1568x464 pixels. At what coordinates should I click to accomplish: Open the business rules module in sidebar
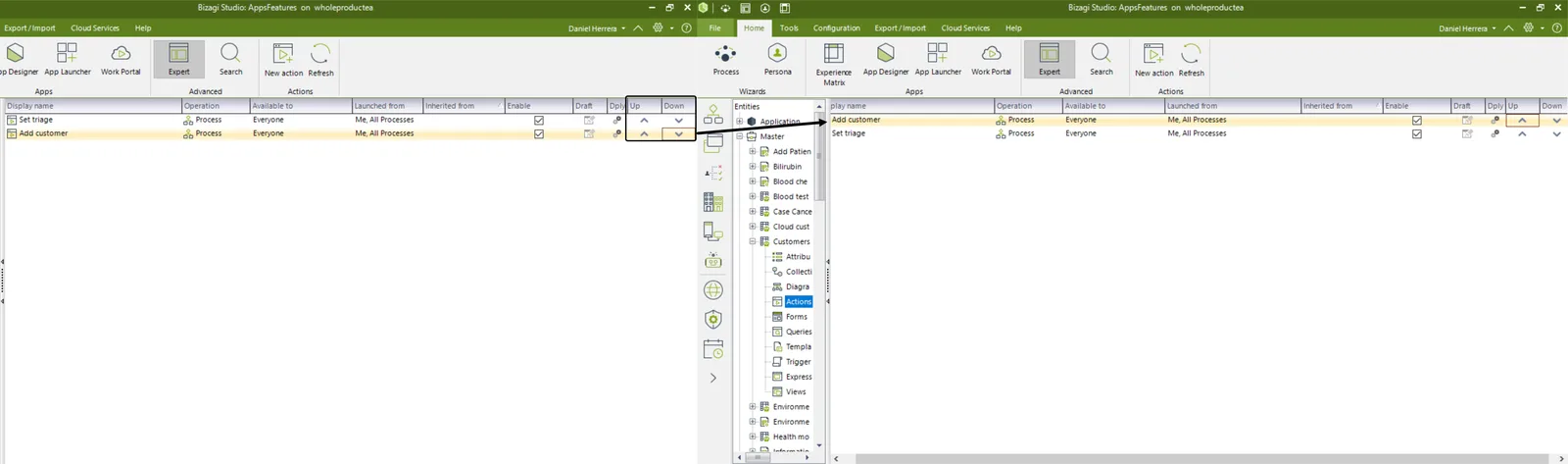(713, 173)
